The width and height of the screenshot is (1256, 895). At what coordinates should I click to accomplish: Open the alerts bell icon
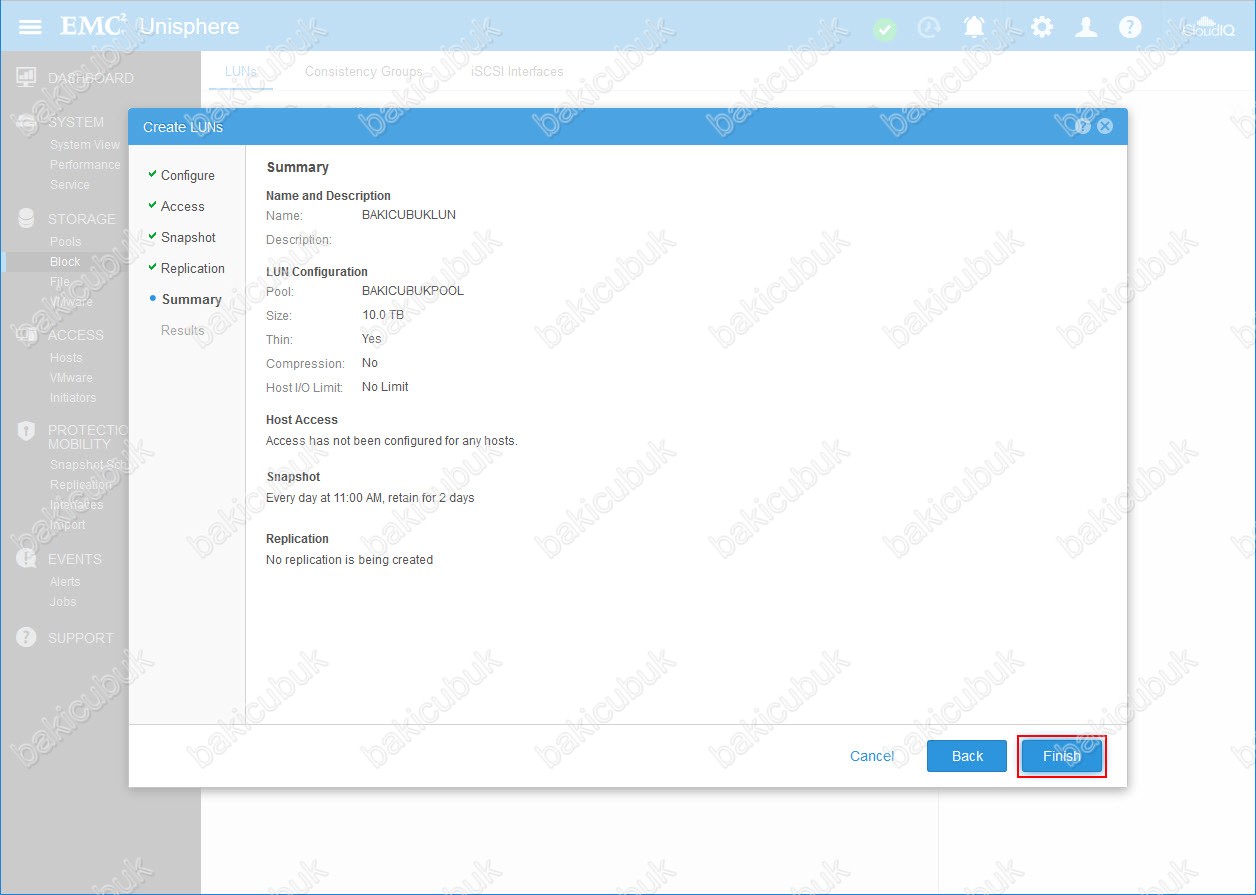tap(974, 27)
